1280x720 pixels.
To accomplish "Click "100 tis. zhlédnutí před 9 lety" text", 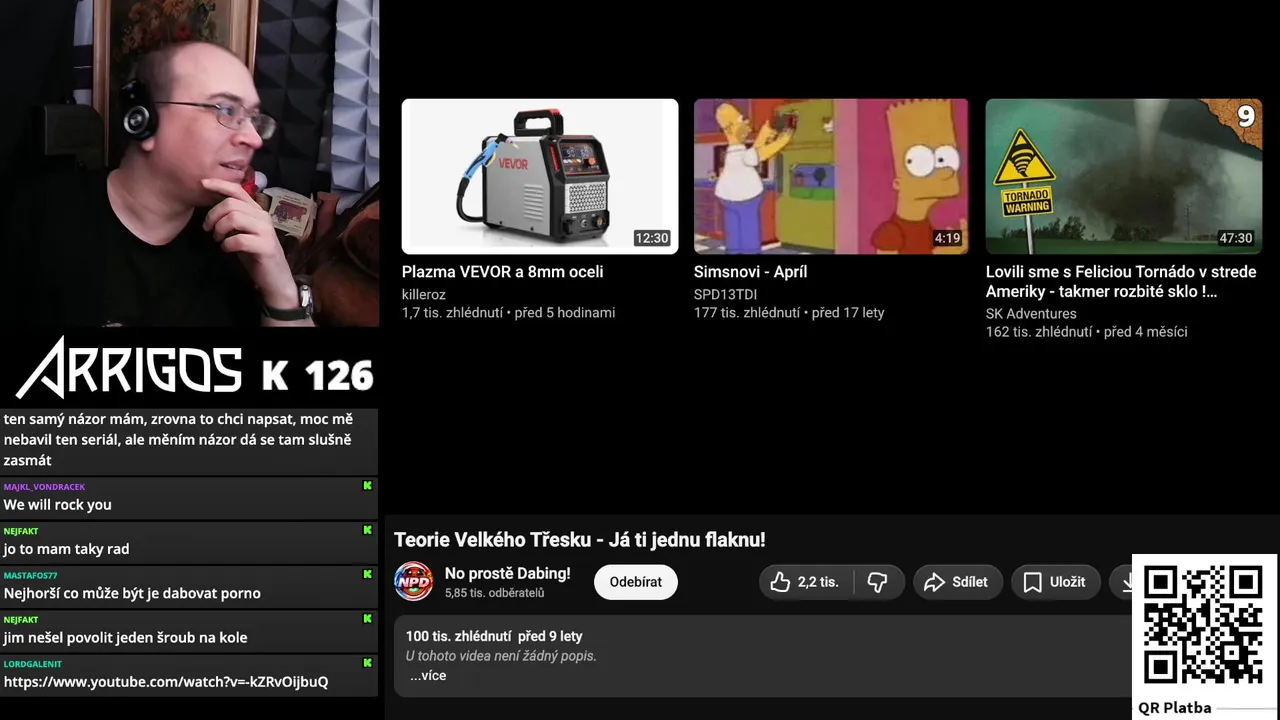I will pos(494,636).
